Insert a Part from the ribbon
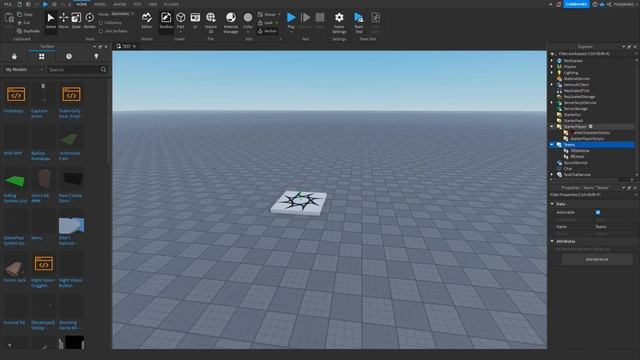The image size is (640, 360). tap(180, 21)
